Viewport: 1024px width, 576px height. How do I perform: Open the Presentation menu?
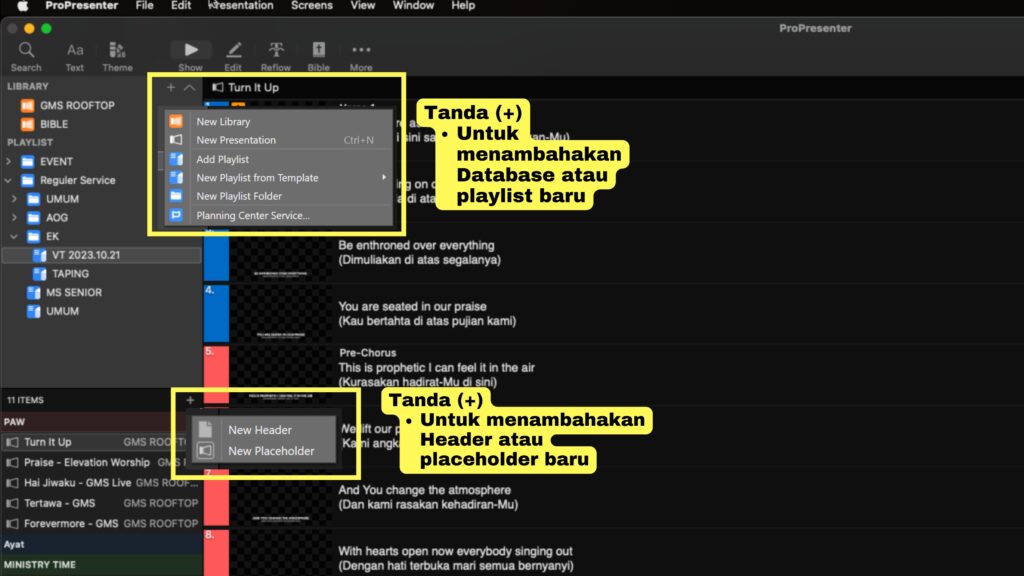coord(240,6)
